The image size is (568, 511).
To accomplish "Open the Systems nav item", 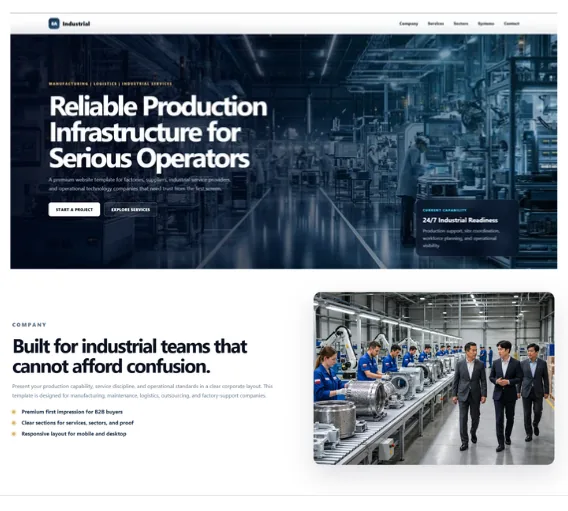I will click(x=486, y=24).
